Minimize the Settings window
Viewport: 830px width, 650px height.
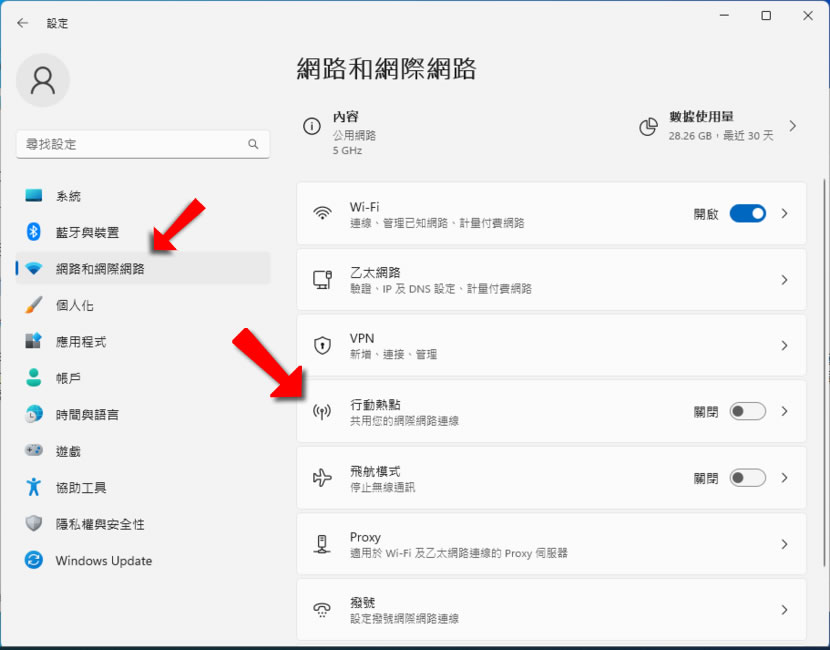(x=724, y=16)
